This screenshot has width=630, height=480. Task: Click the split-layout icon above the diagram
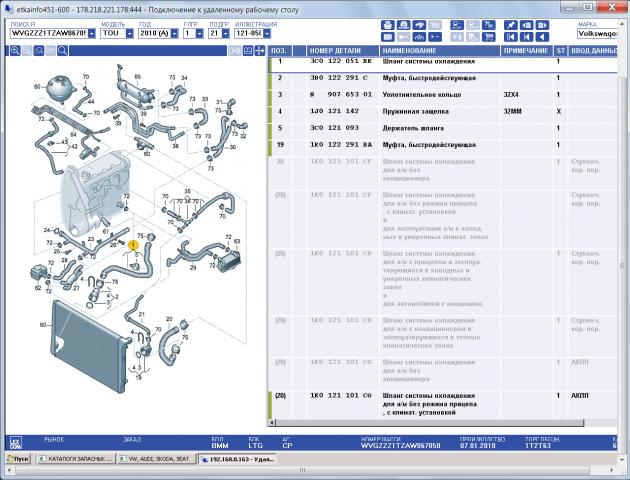coord(248,51)
